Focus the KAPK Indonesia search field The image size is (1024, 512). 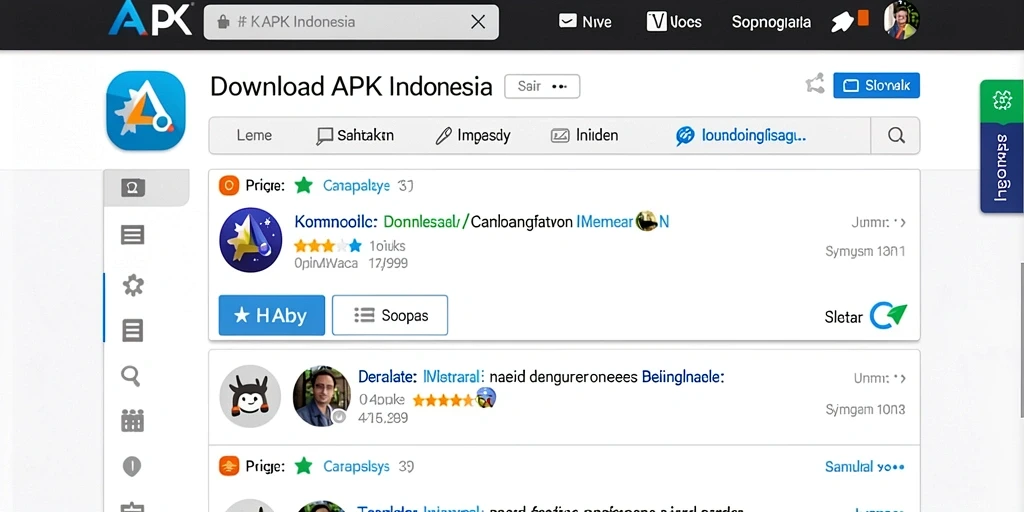(x=351, y=22)
